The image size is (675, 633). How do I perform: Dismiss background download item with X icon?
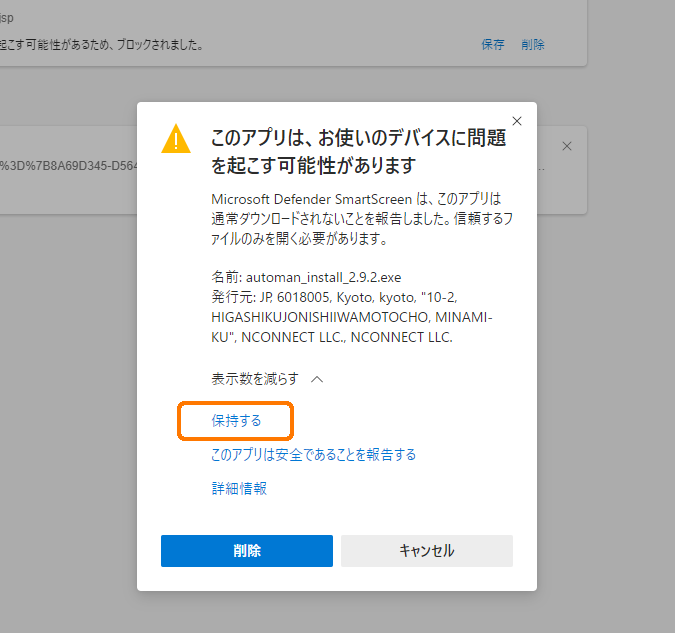567,146
